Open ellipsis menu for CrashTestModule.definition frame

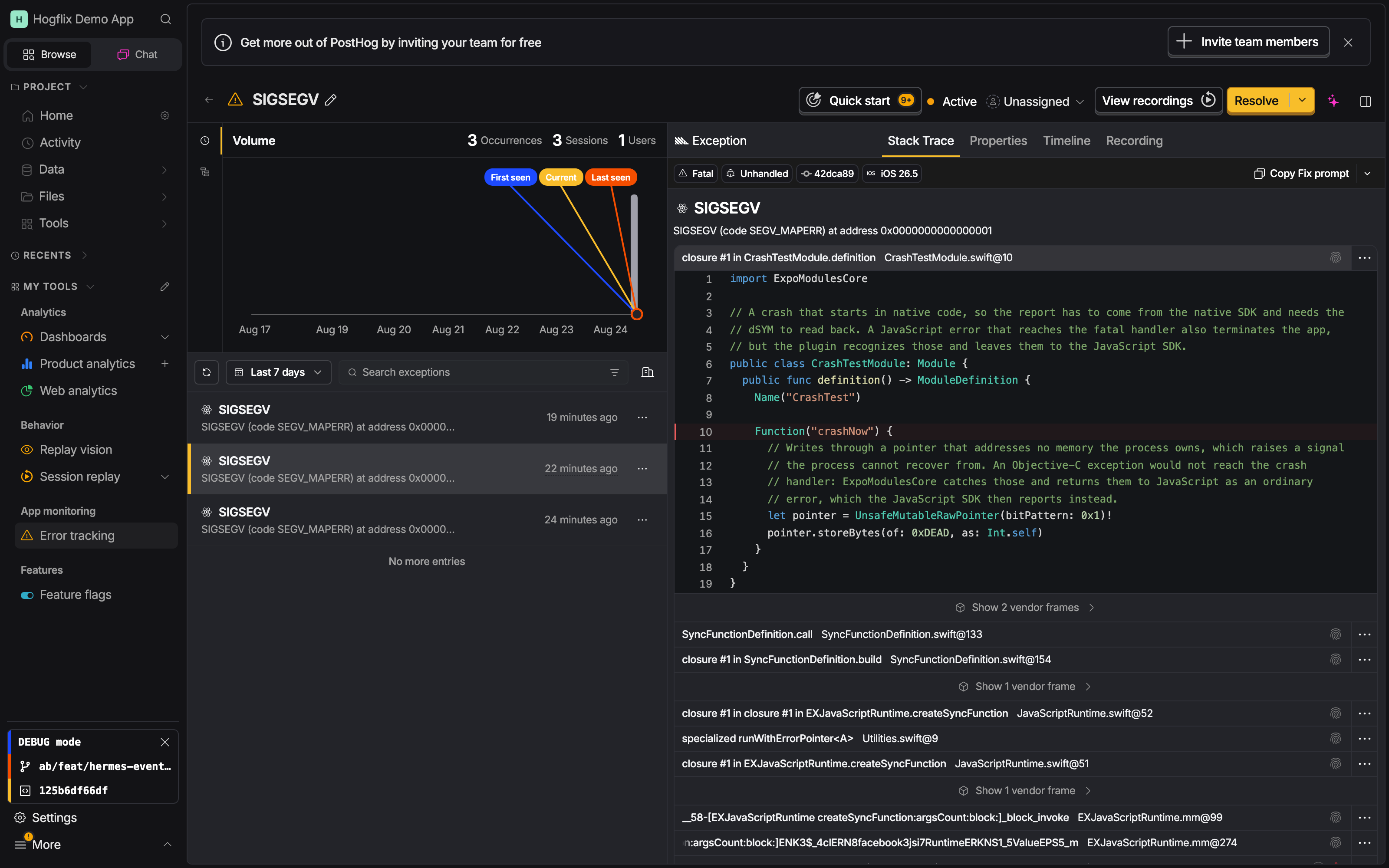[1364, 258]
